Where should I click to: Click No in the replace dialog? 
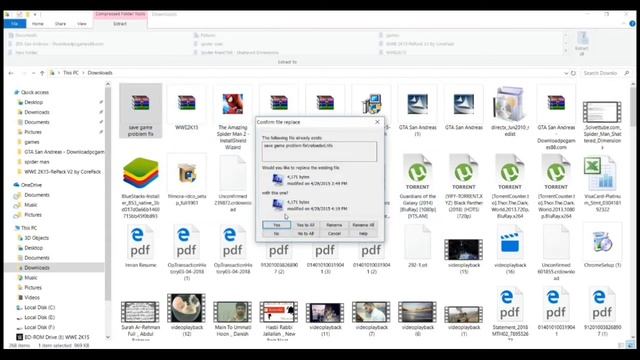pos(276,233)
